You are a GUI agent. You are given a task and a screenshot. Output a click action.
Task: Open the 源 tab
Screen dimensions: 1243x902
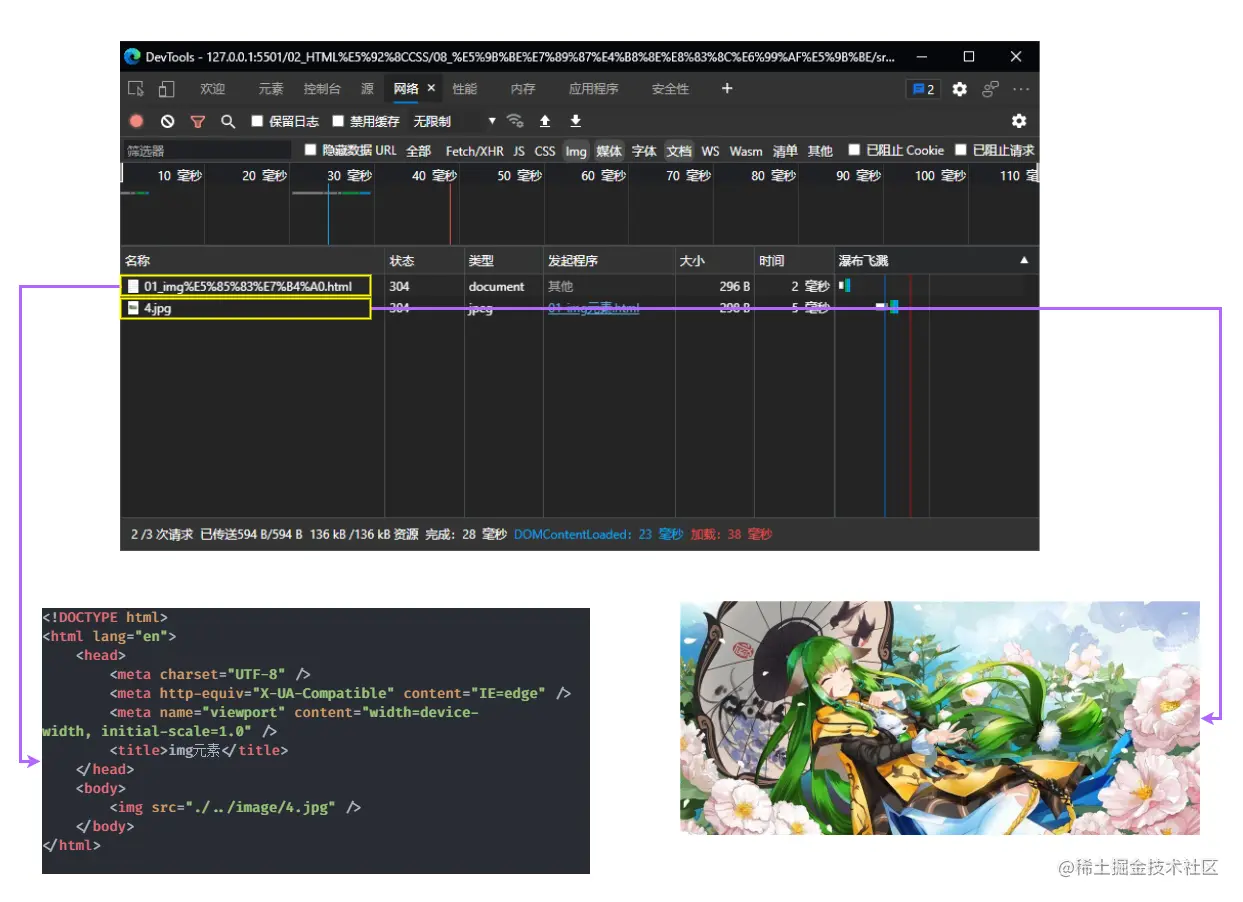point(367,89)
